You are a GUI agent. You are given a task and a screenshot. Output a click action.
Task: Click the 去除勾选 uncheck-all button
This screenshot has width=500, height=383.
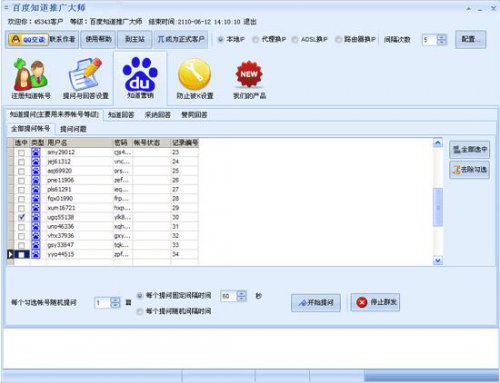point(470,170)
